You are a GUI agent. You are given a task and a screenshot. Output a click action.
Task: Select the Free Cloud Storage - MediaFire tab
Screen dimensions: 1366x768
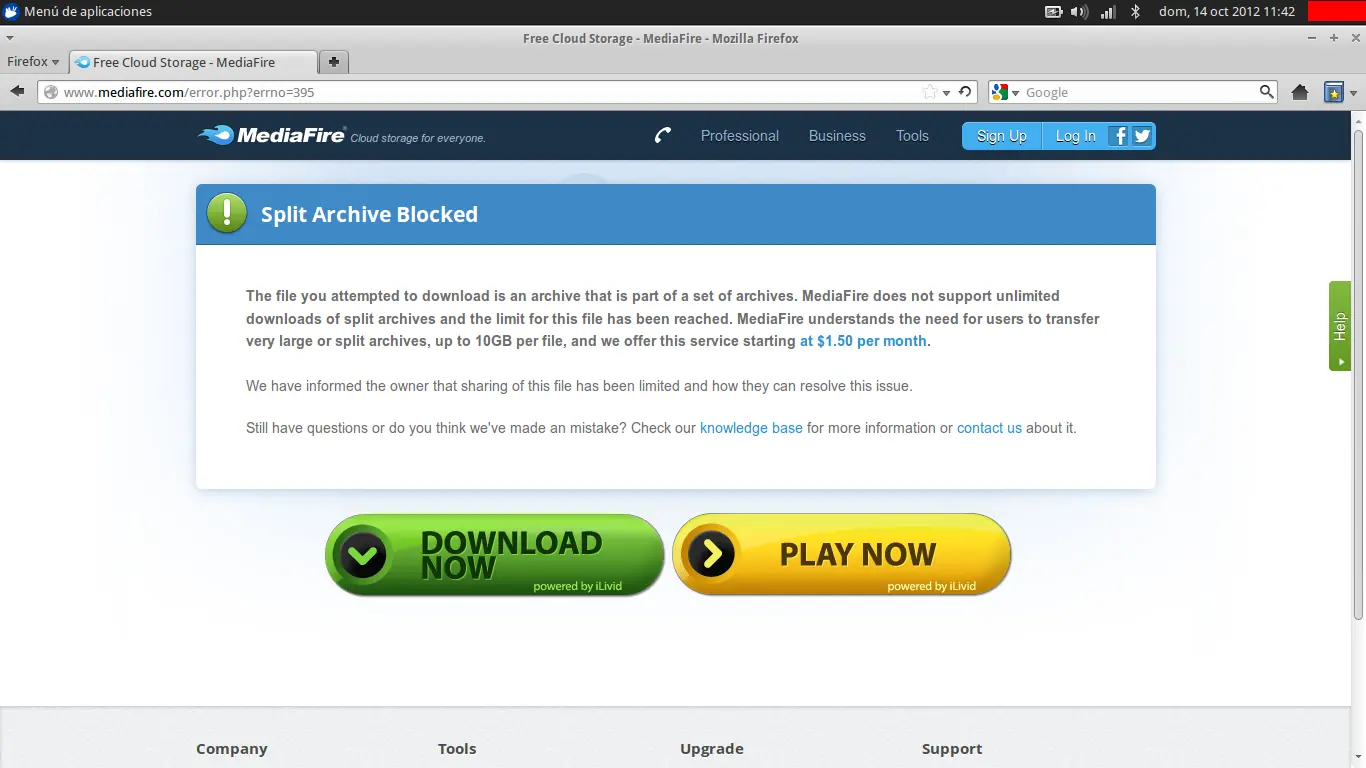[193, 62]
